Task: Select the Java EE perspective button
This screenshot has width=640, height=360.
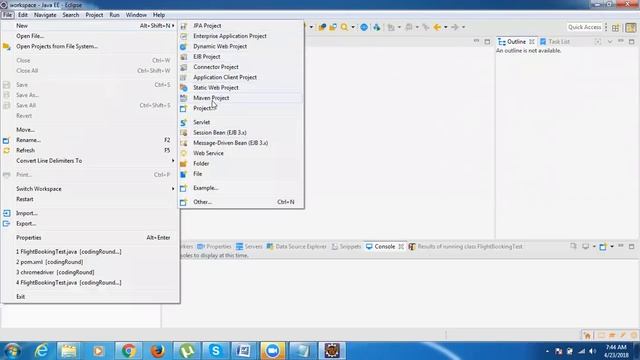Action: (631, 28)
